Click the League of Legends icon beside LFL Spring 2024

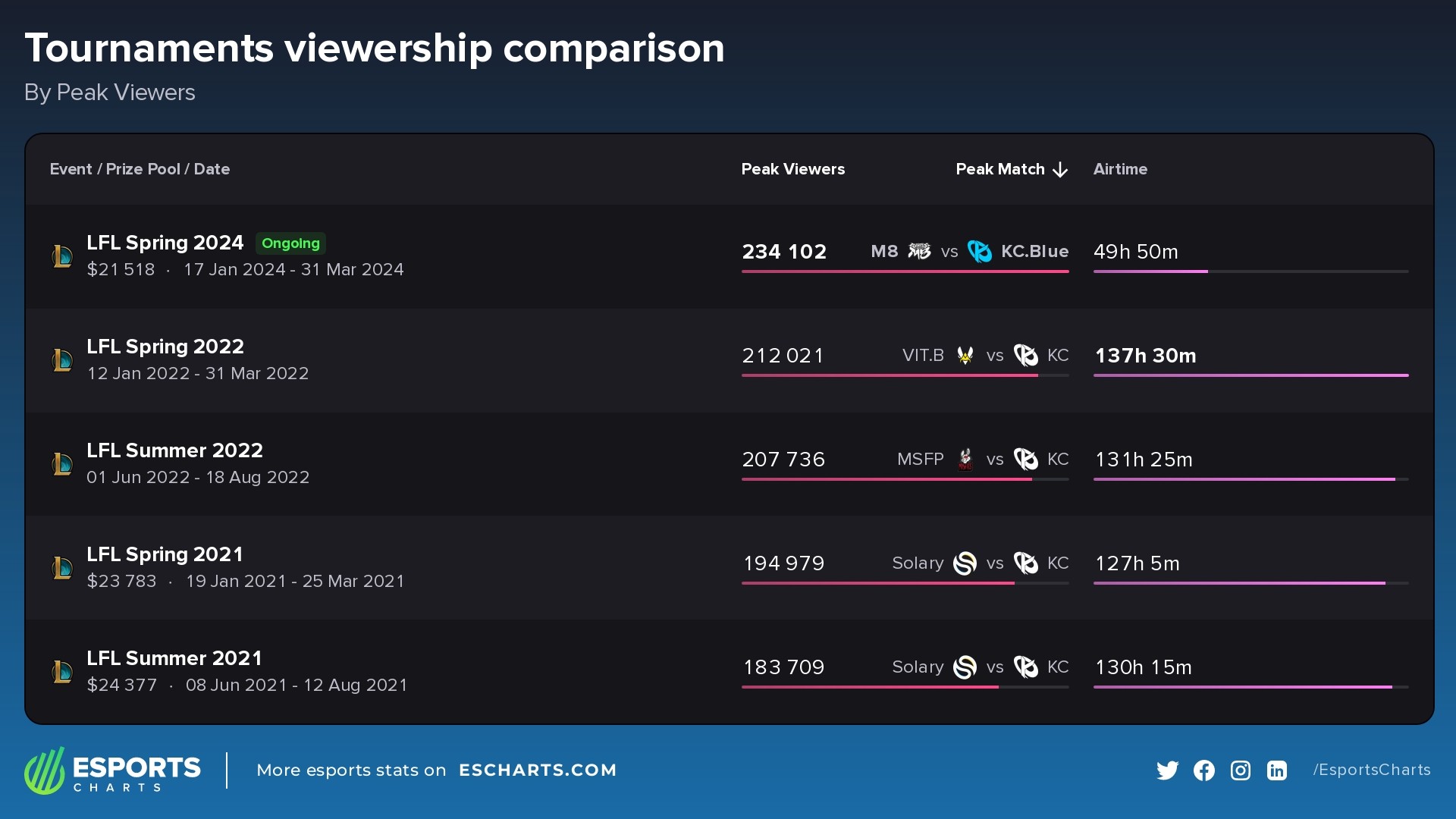[62, 256]
